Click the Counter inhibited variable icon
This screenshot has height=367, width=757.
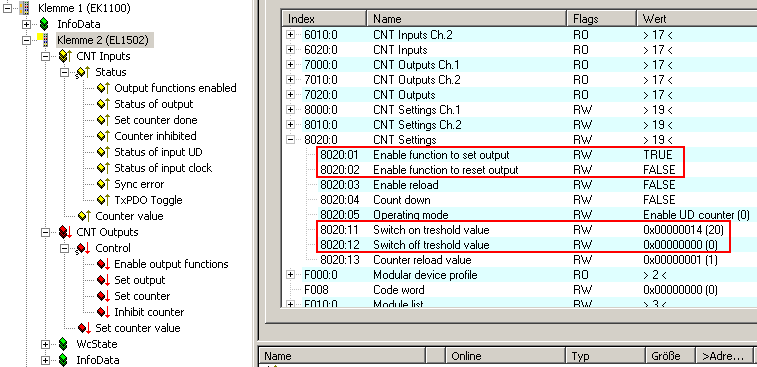point(103,136)
